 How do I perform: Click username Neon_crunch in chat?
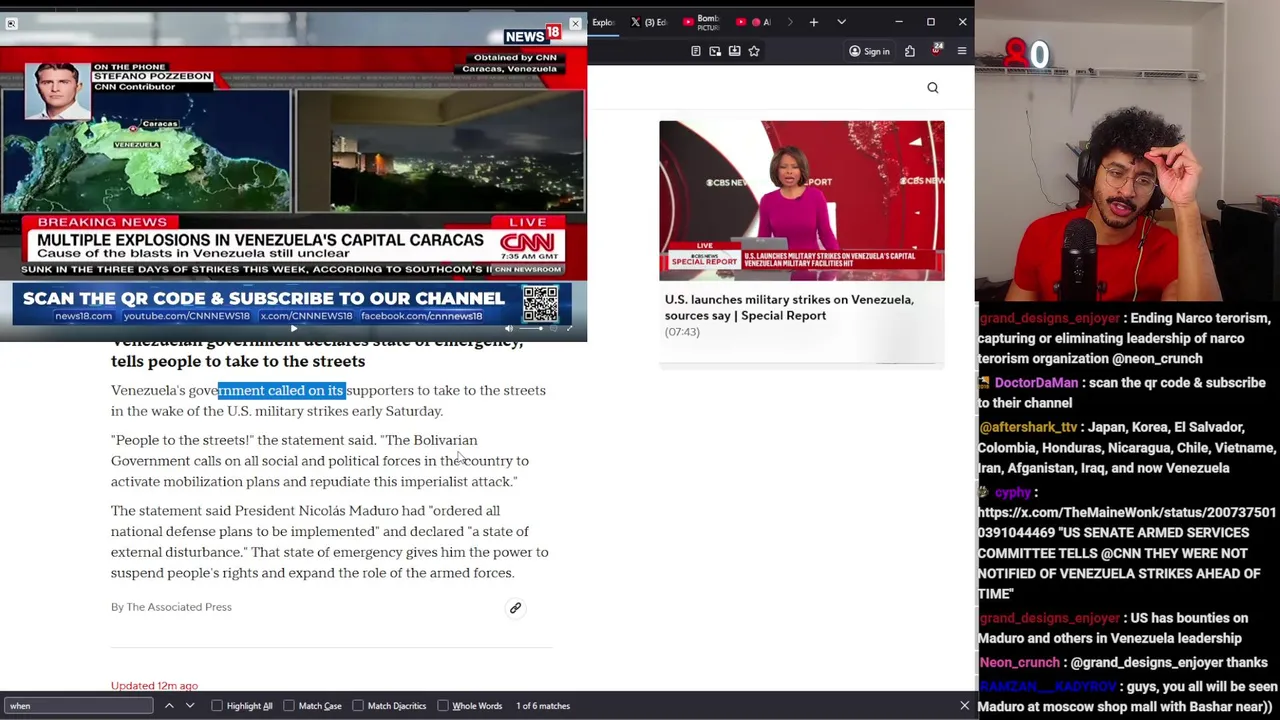tap(1020, 663)
